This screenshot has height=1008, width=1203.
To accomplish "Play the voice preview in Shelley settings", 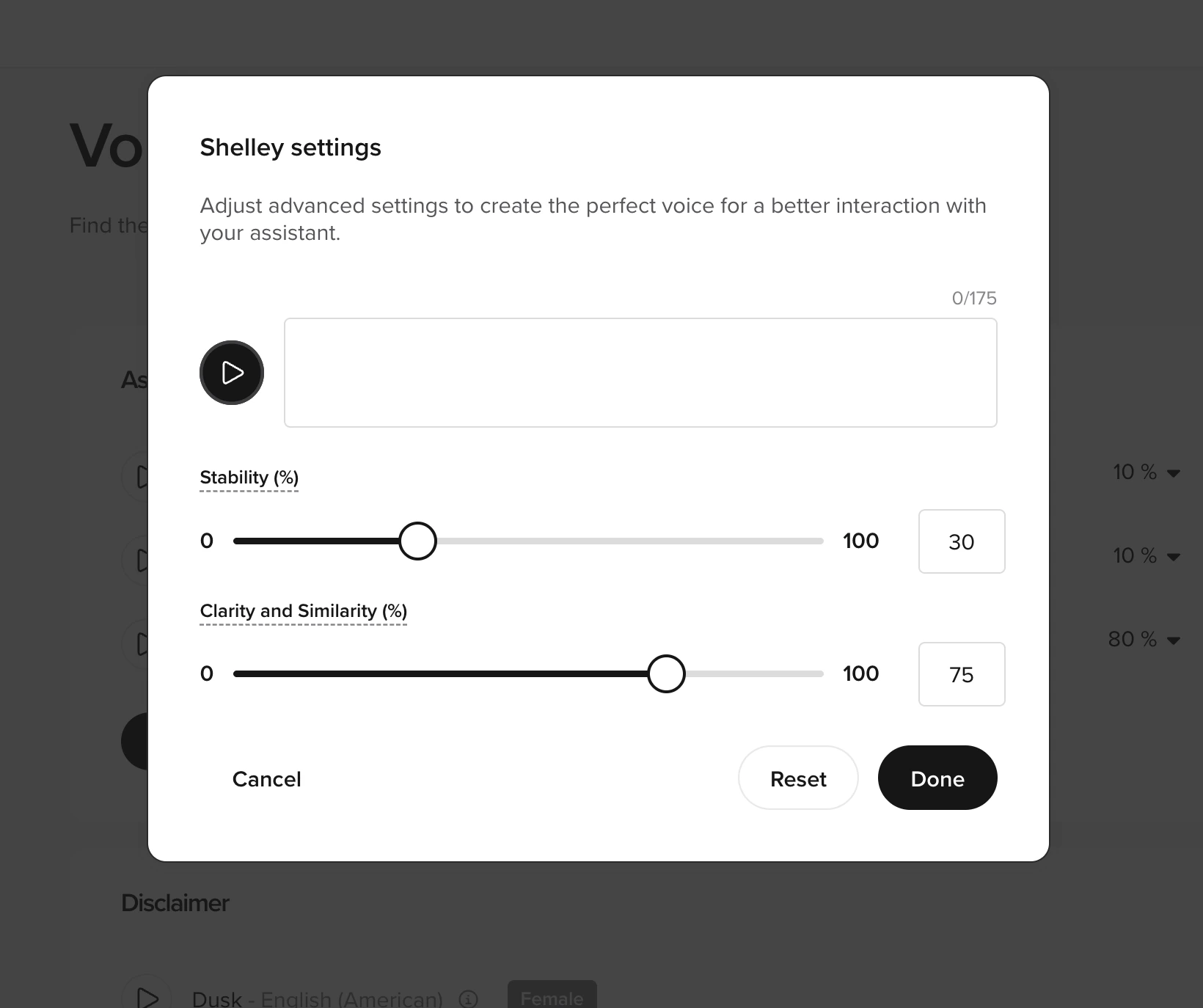I will coord(231,373).
